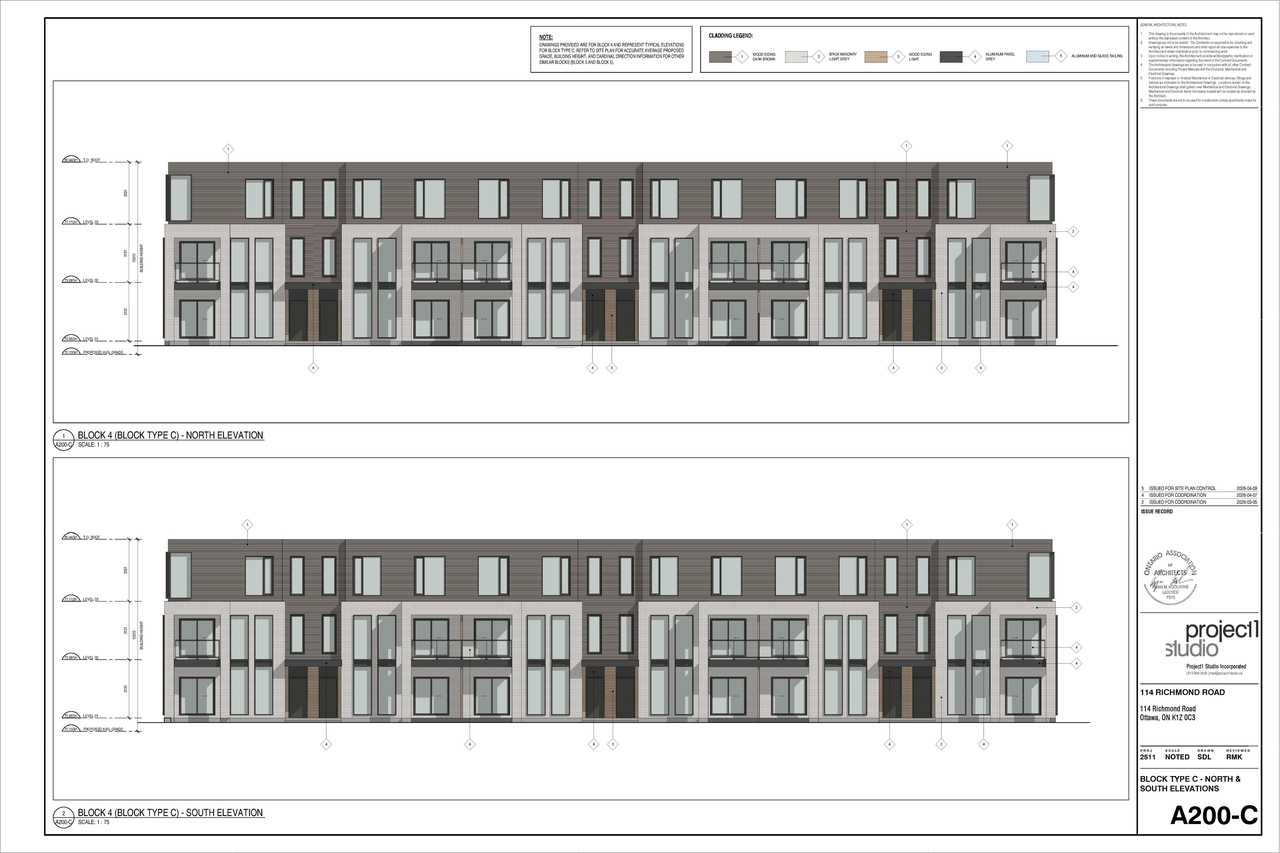
Task: Click the 'NOTE:' heading in the note box
Action: tap(545, 36)
